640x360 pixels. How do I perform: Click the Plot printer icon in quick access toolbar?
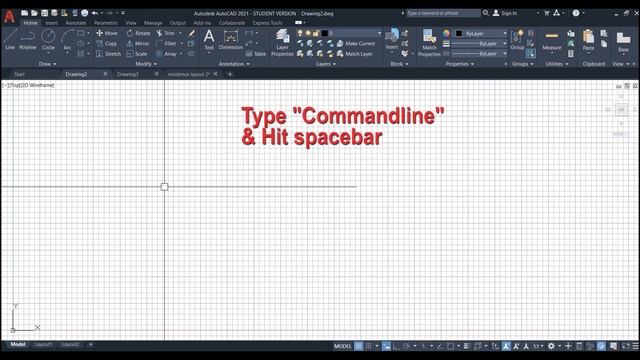[84, 13]
